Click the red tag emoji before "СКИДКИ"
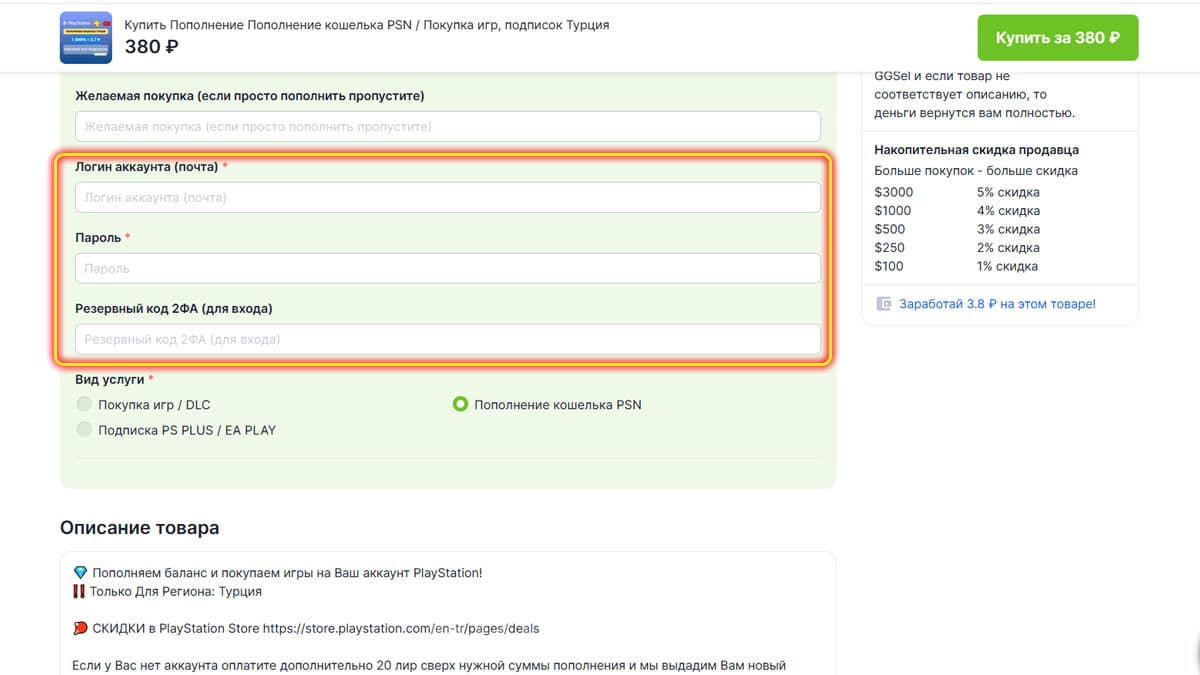The height and width of the screenshot is (675, 1200). 81,629
